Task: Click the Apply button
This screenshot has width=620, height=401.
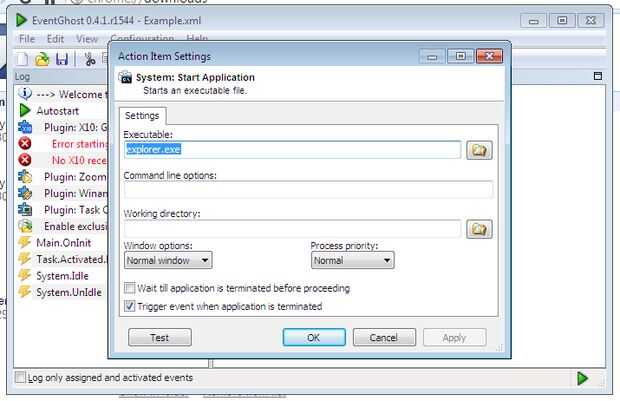Action: tap(454, 338)
